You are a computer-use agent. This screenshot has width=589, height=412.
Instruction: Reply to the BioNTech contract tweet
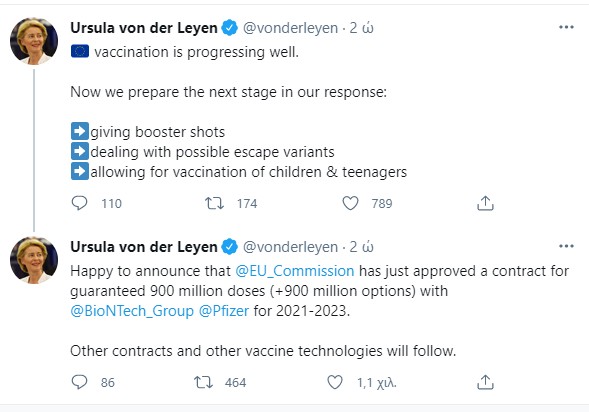(79, 382)
